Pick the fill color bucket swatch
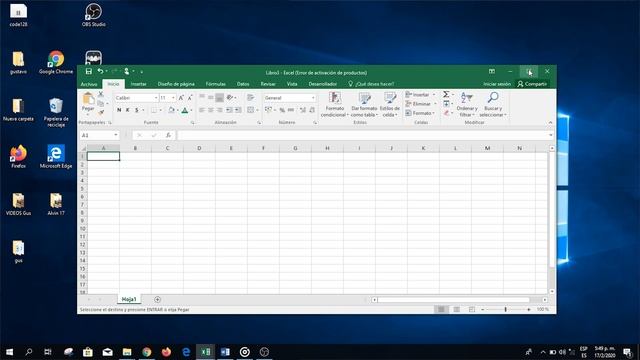Image resolution: width=640 pixels, height=360 pixels. point(171,110)
